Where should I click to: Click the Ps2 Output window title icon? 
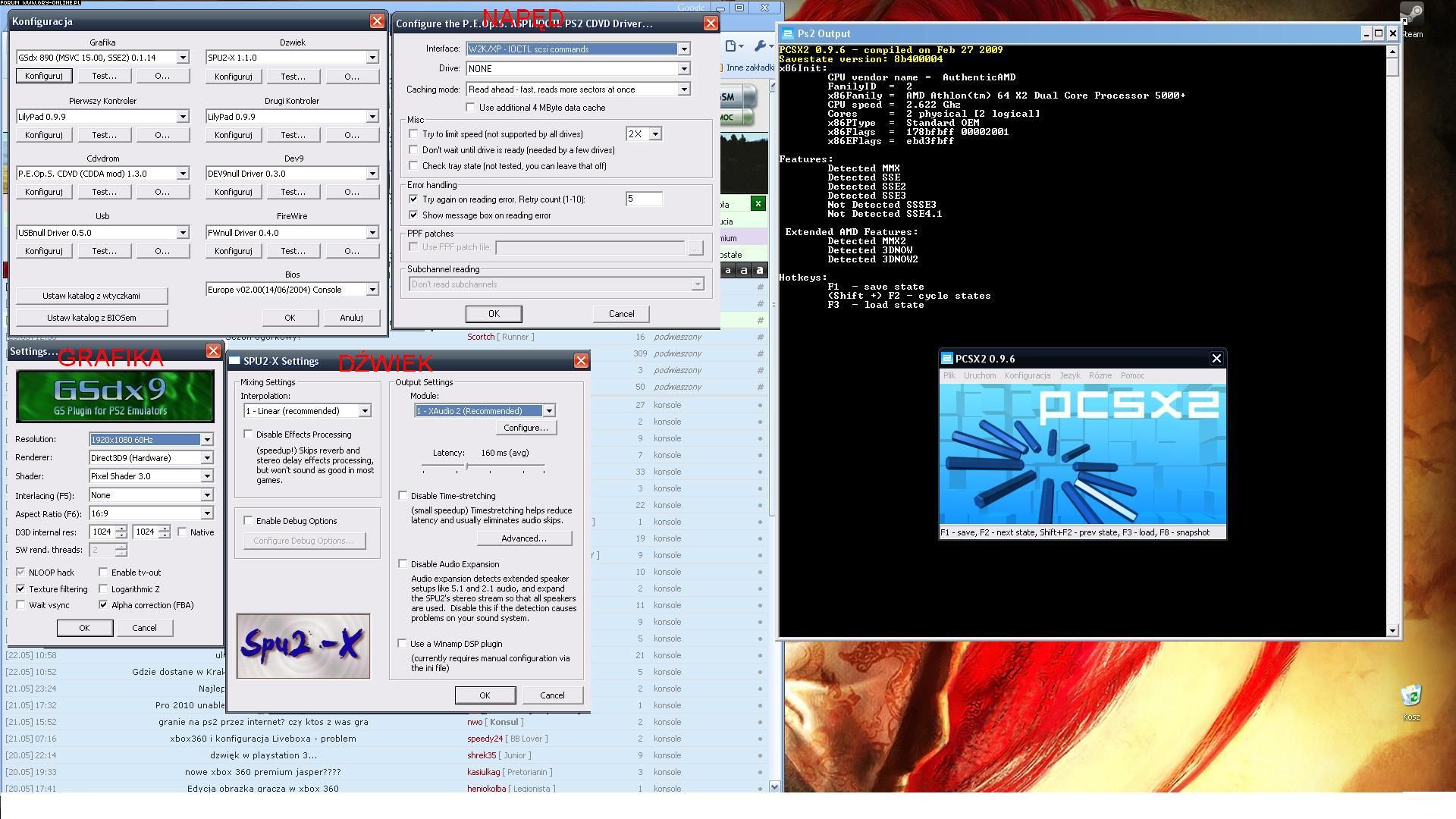[788, 33]
